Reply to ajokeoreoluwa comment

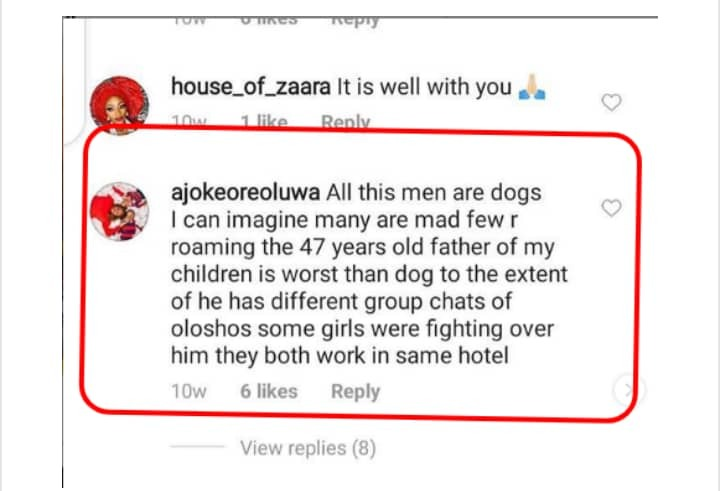[355, 392]
